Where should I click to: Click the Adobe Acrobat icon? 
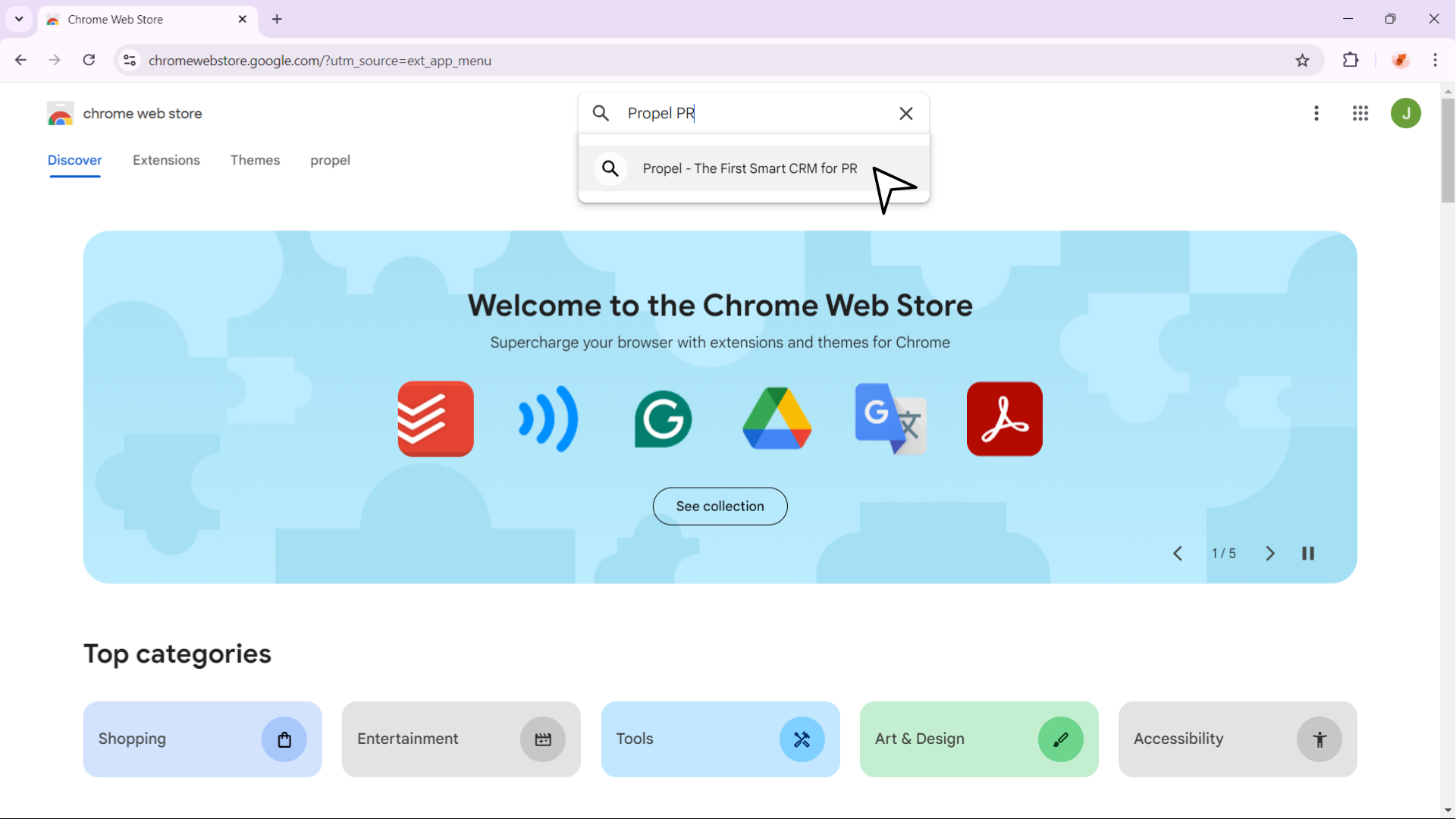click(1004, 419)
